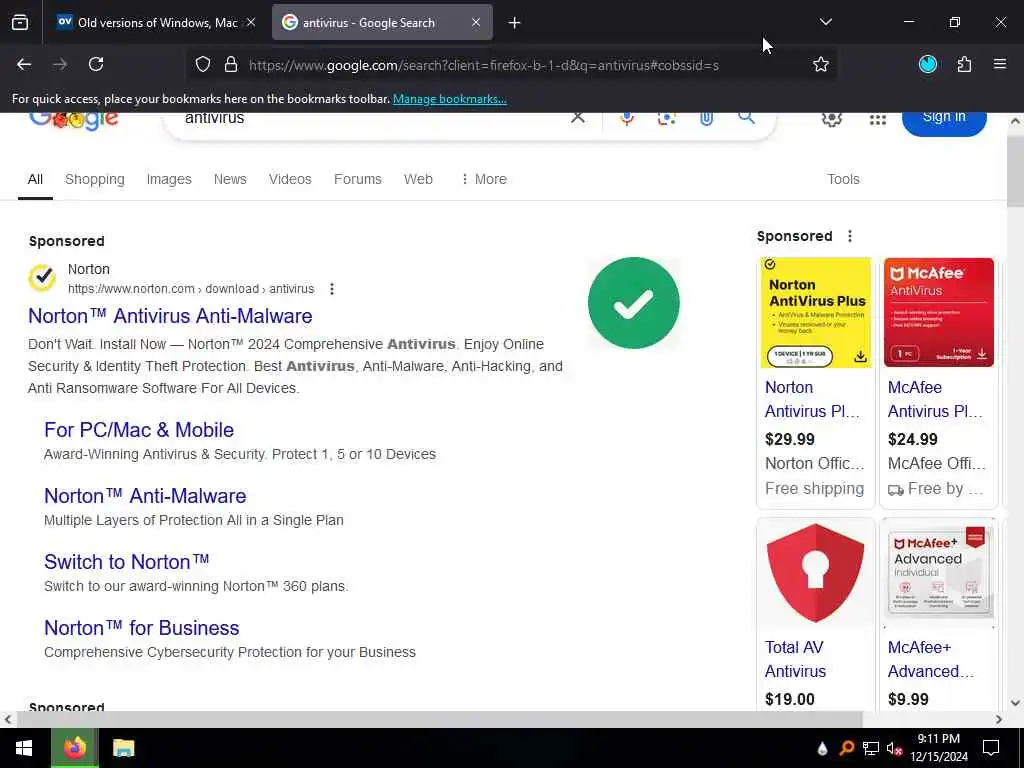1024x768 pixels.
Task: Open the Total AV Antivirus shopping title
Action: coord(795,659)
